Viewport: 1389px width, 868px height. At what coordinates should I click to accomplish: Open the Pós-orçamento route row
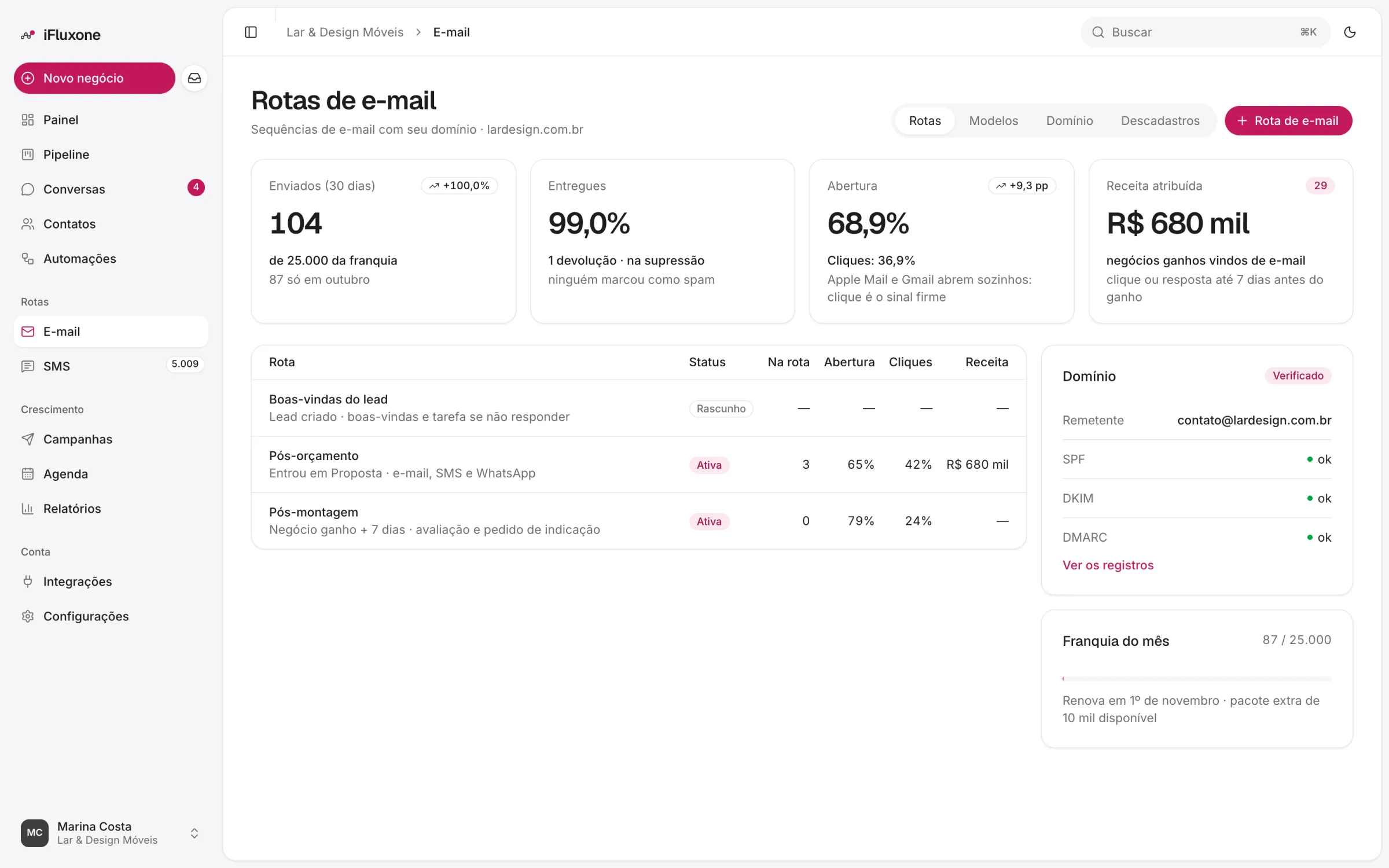tap(638, 464)
